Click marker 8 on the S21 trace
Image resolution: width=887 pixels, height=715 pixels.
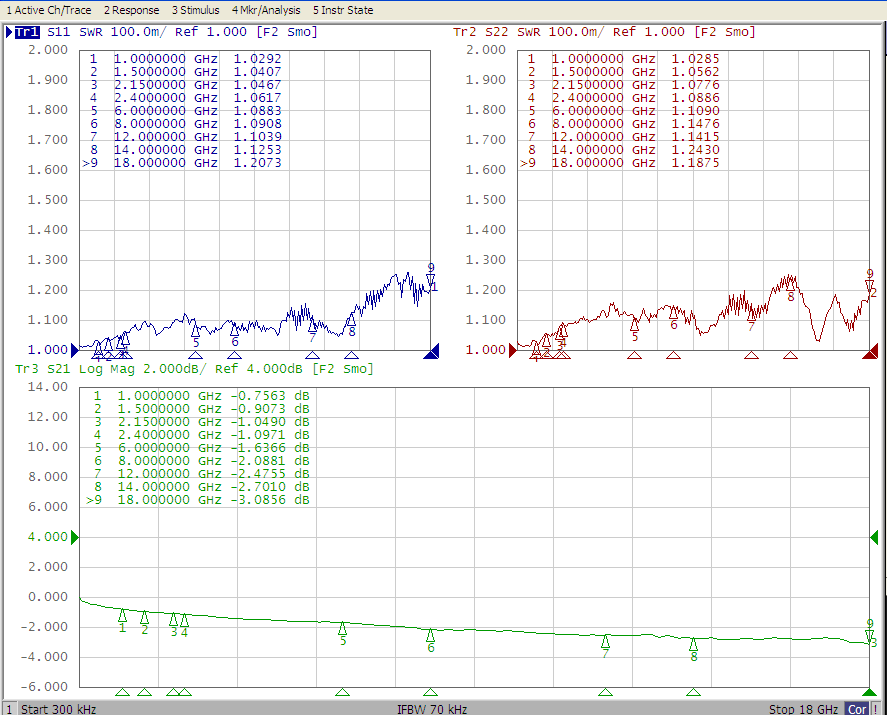pyautogui.click(x=694, y=644)
